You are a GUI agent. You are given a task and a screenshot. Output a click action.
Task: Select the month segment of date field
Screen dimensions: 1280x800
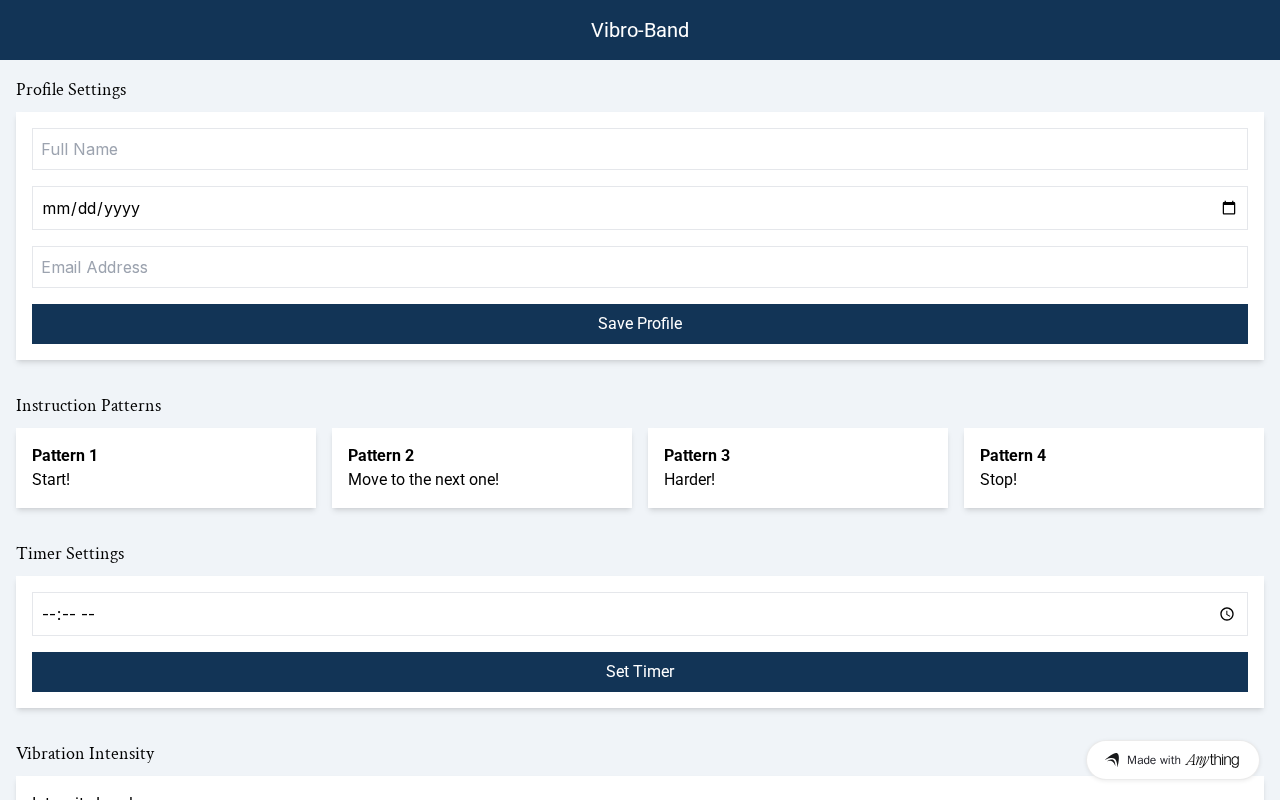click(54, 208)
